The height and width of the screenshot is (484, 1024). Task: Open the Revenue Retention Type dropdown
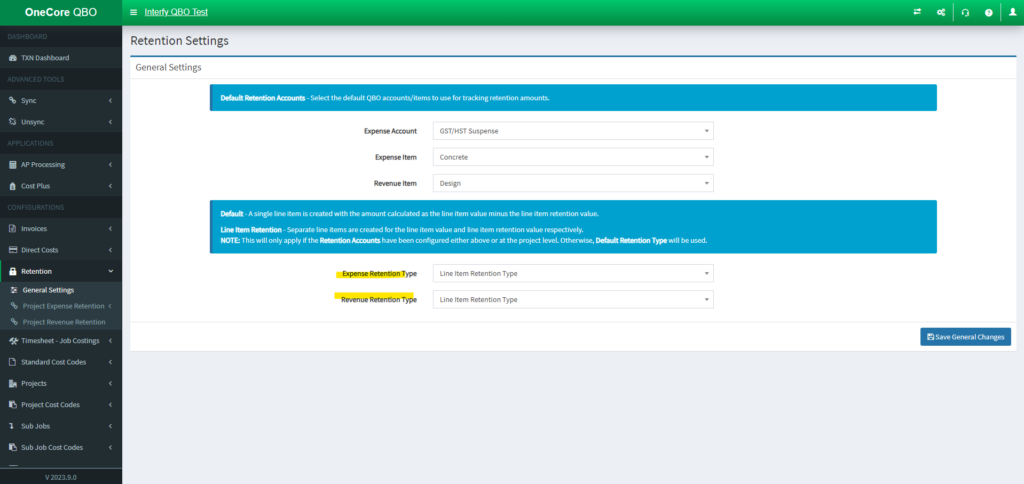coord(573,299)
